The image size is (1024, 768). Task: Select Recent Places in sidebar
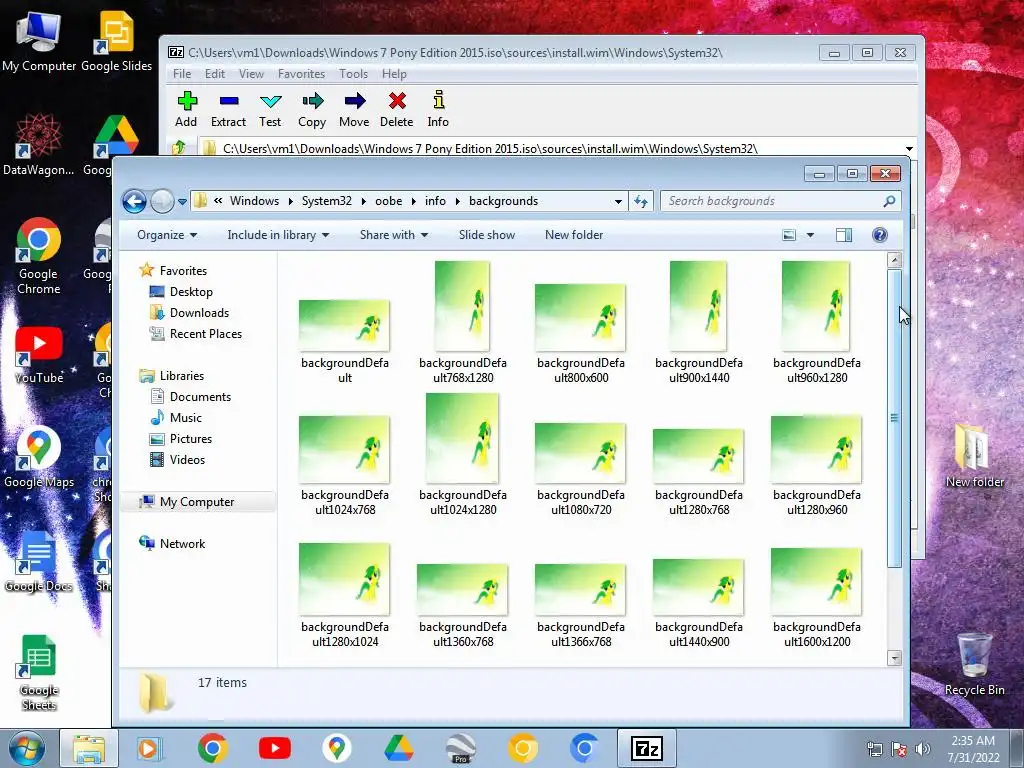(x=206, y=334)
